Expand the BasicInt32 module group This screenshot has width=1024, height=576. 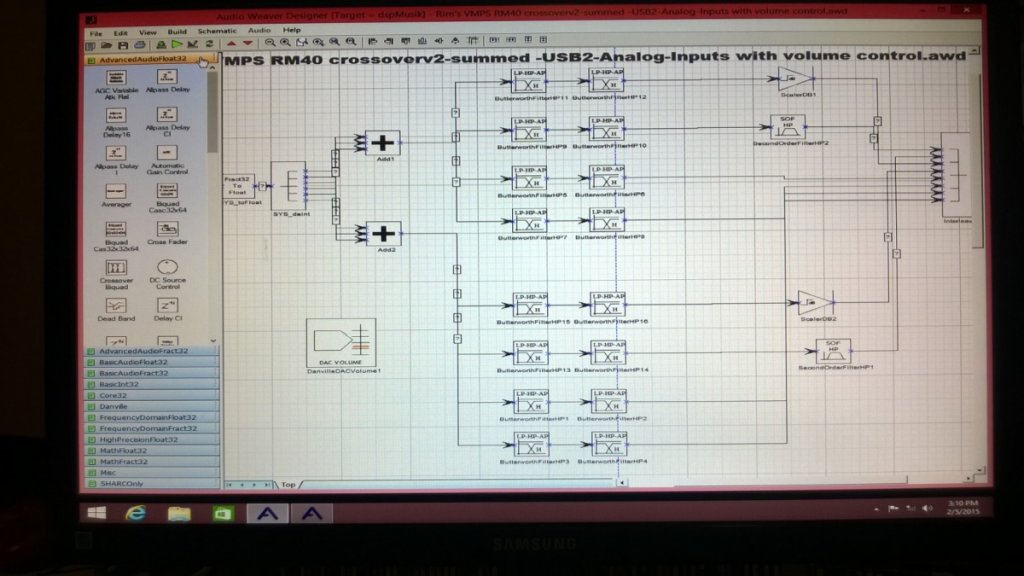point(152,384)
